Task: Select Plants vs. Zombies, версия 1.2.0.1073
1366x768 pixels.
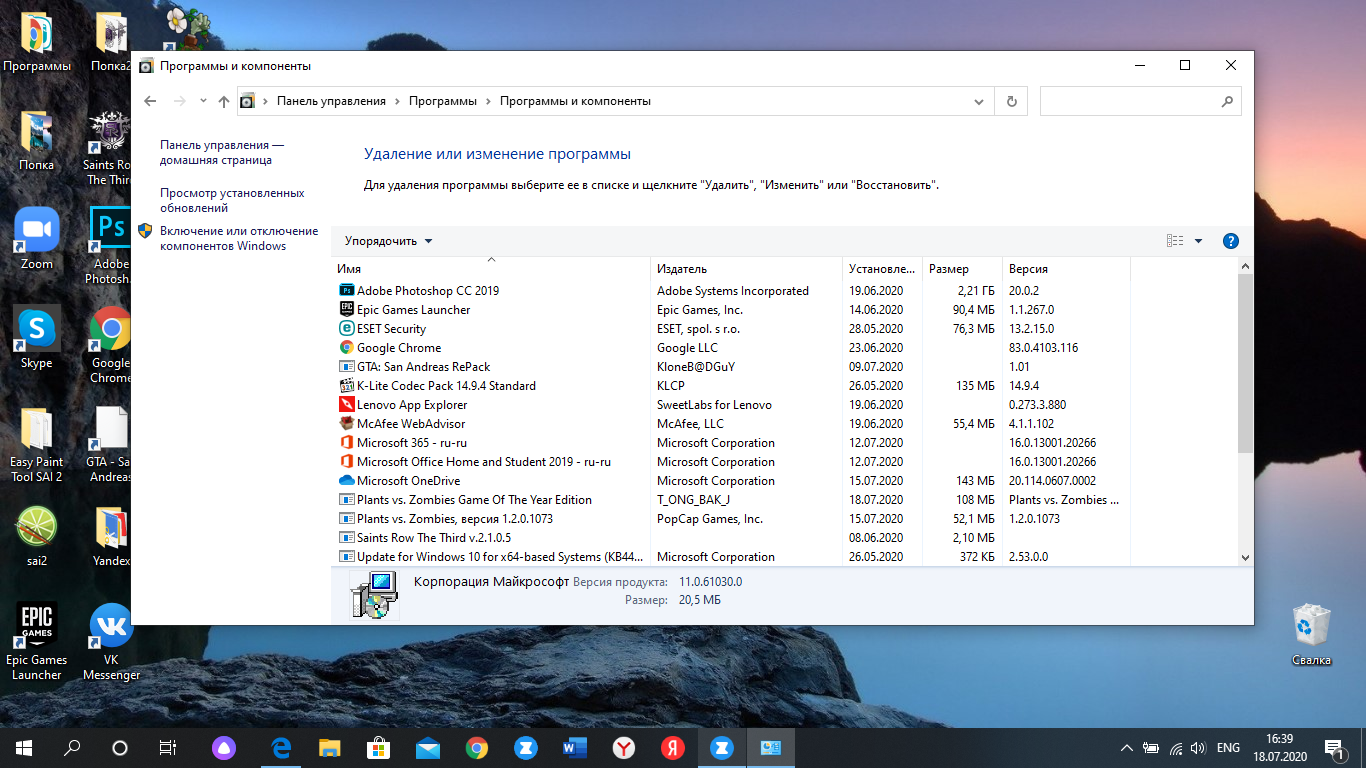Action: (x=734, y=519)
